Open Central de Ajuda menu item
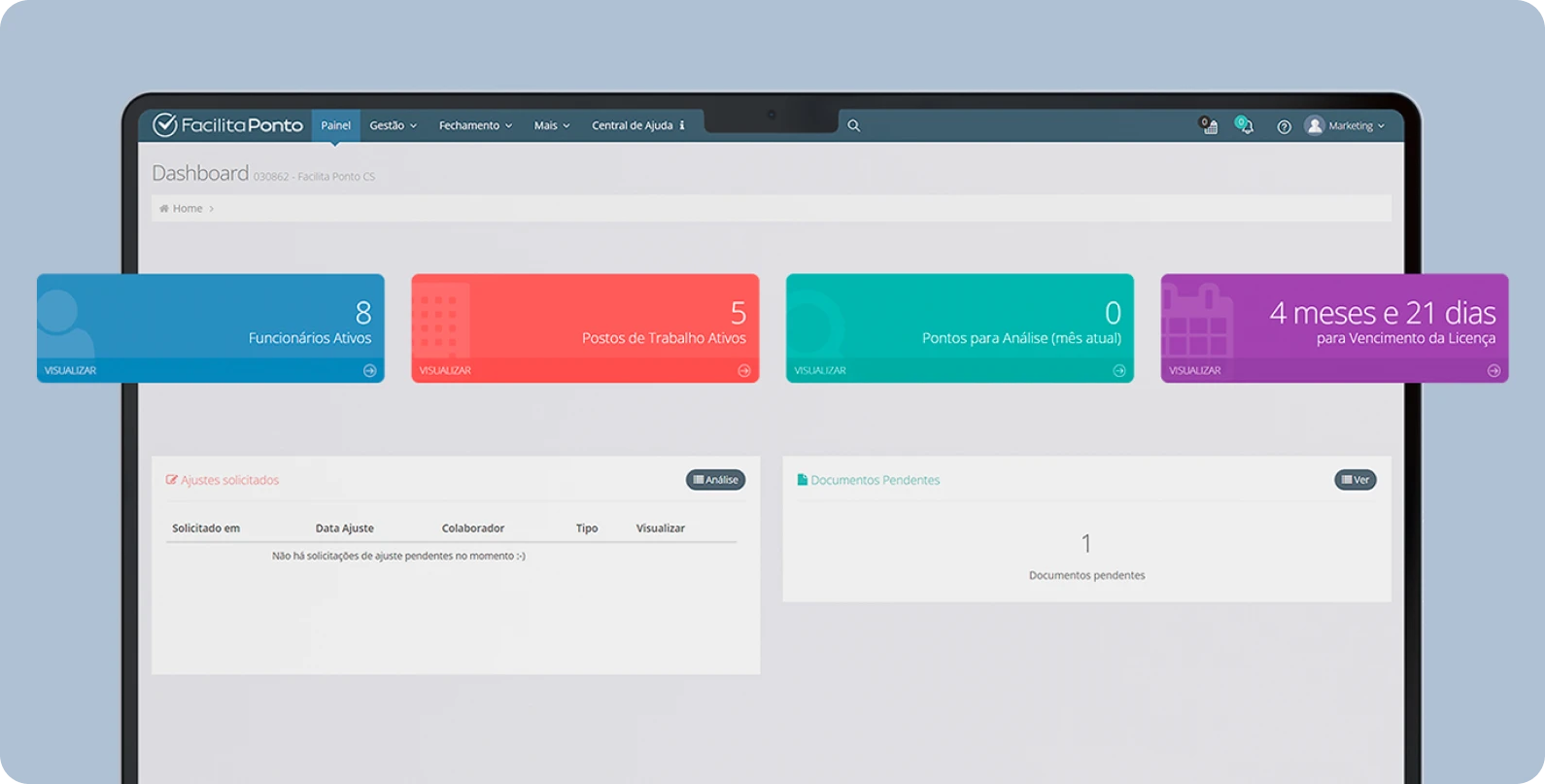This screenshot has width=1545, height=784. pyautogui.click(x=637, y=125)
